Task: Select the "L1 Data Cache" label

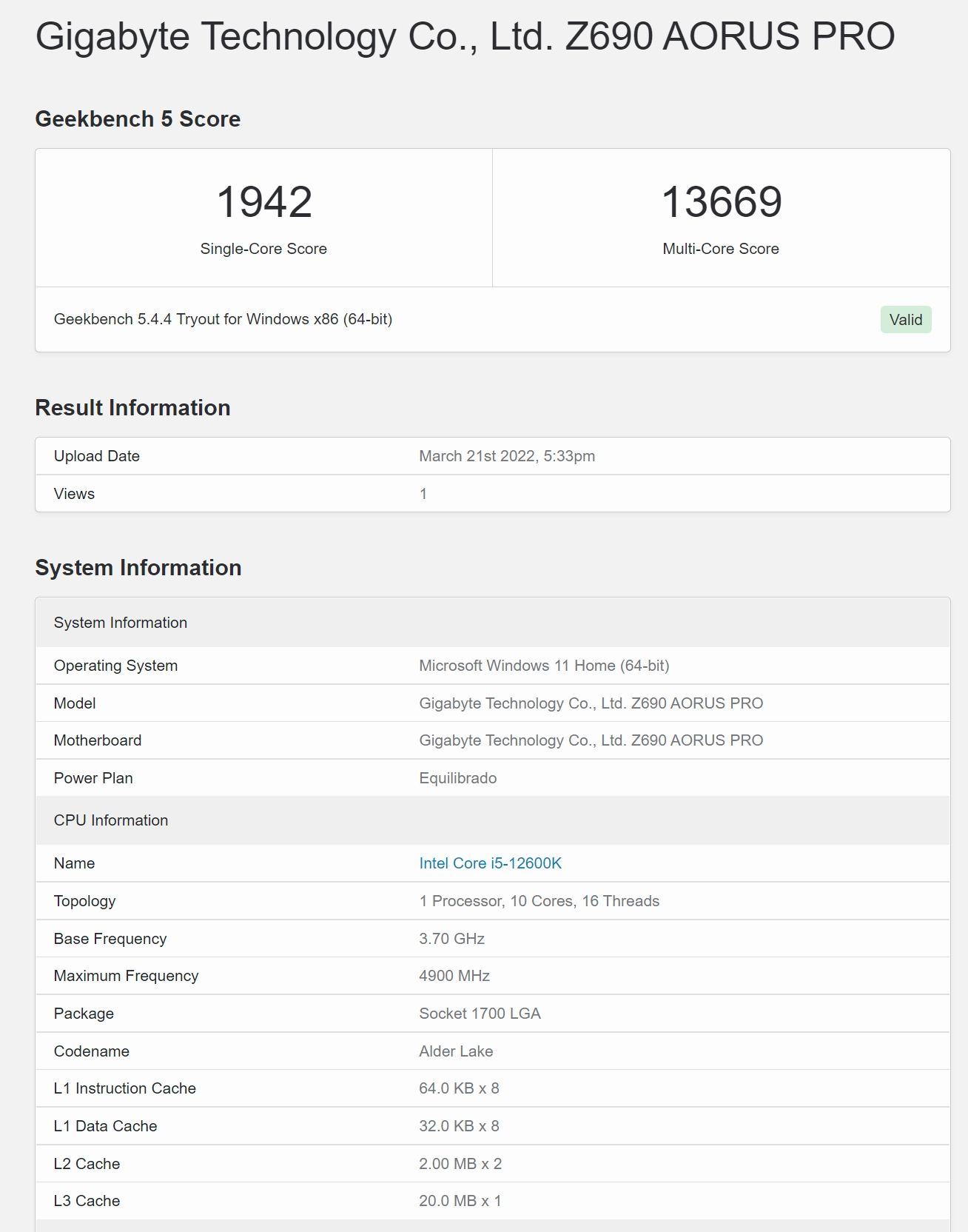Action: (x=105, y=1126)
